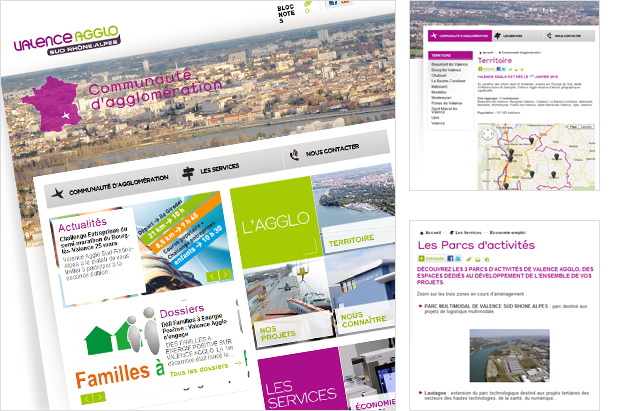Viewport: 625px width, 411px height.
Task: Select Nous Contacter tab on Territoire page
Action: tap(568, 36)
